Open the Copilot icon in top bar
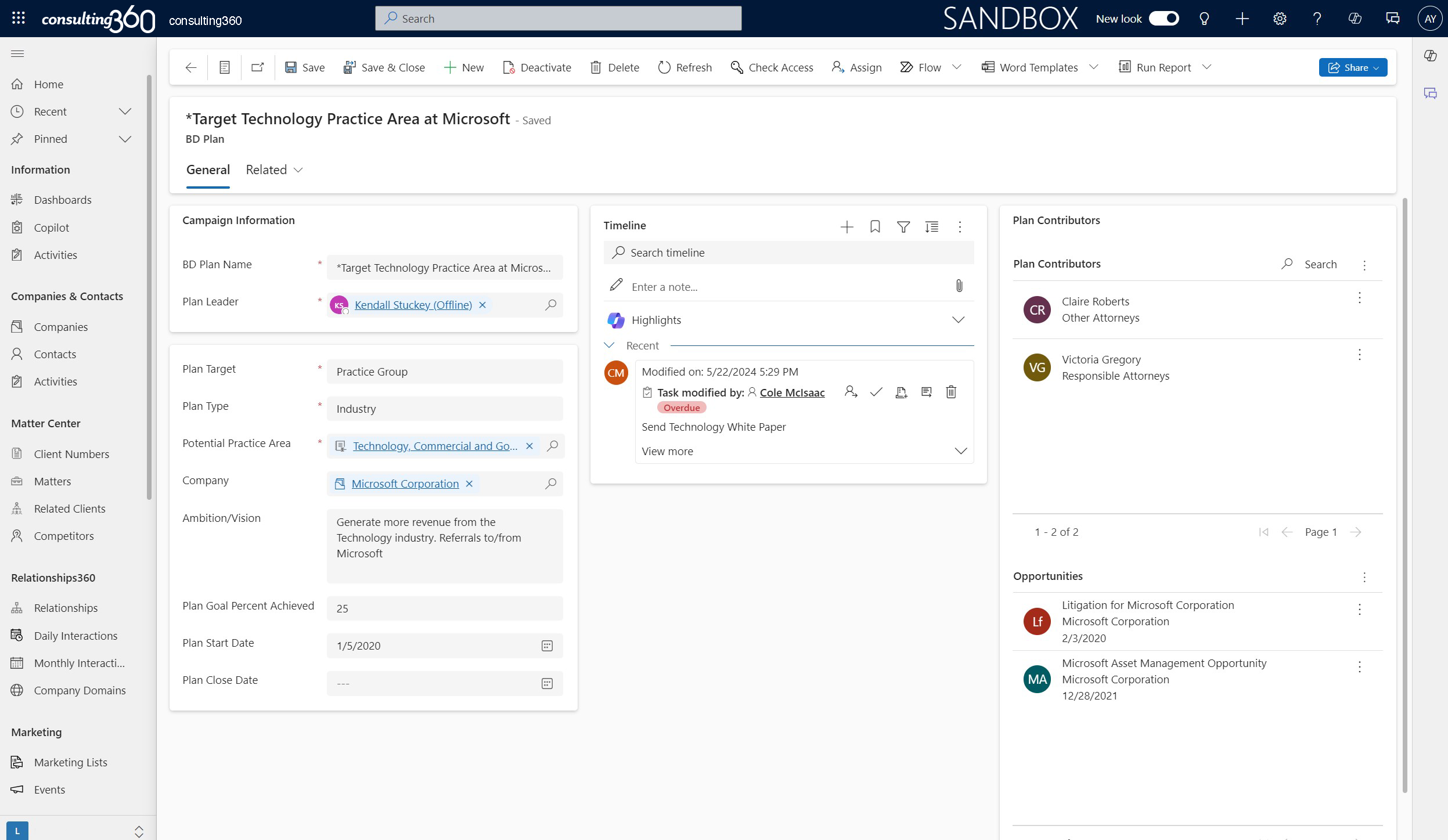Viewport: 1448px width, 840px height. (1355, 19)
